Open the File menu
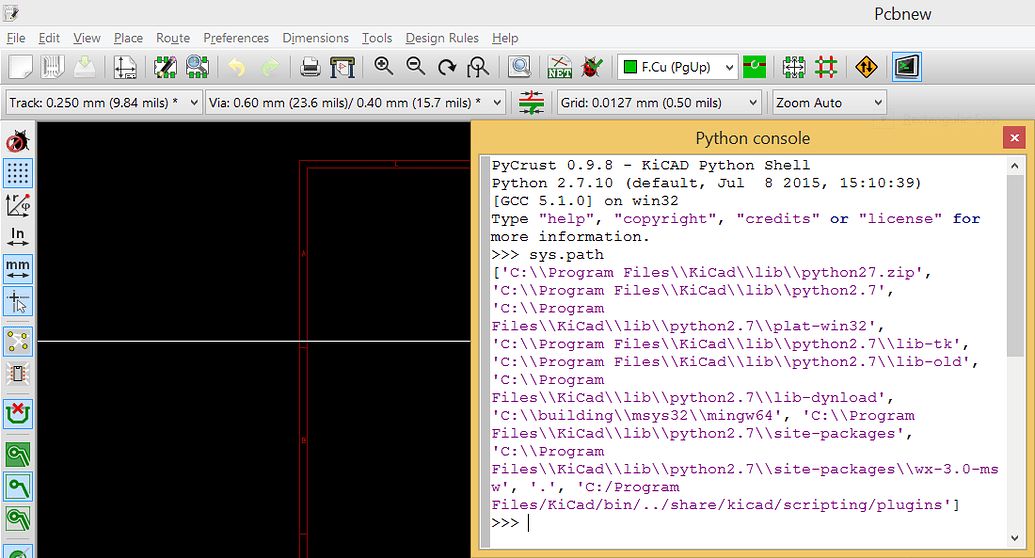Viewport: 1035px width, 558px height. [15, 38]
